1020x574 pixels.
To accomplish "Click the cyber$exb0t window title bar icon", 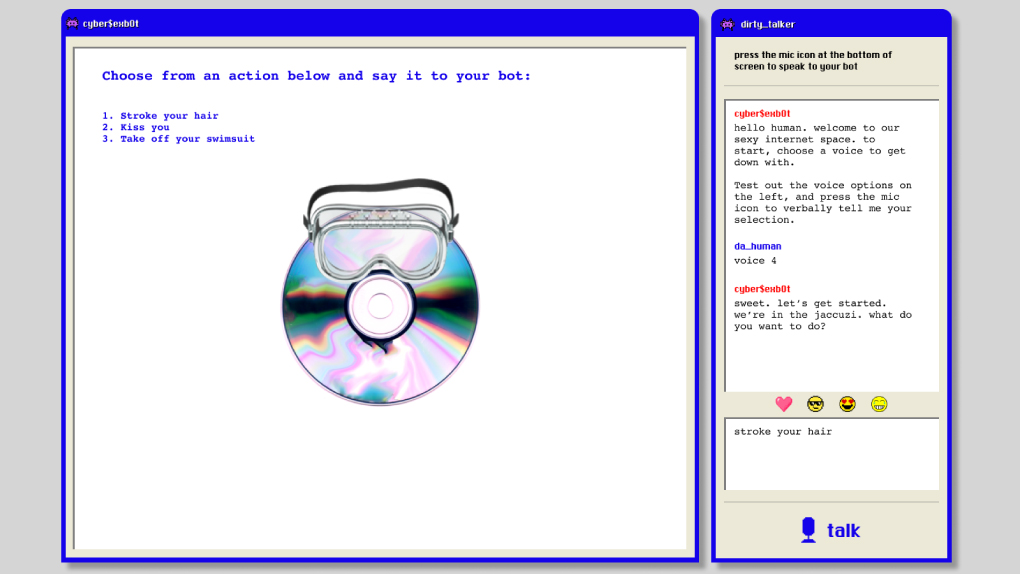I will pyautogui.click(x=72, y=23).
